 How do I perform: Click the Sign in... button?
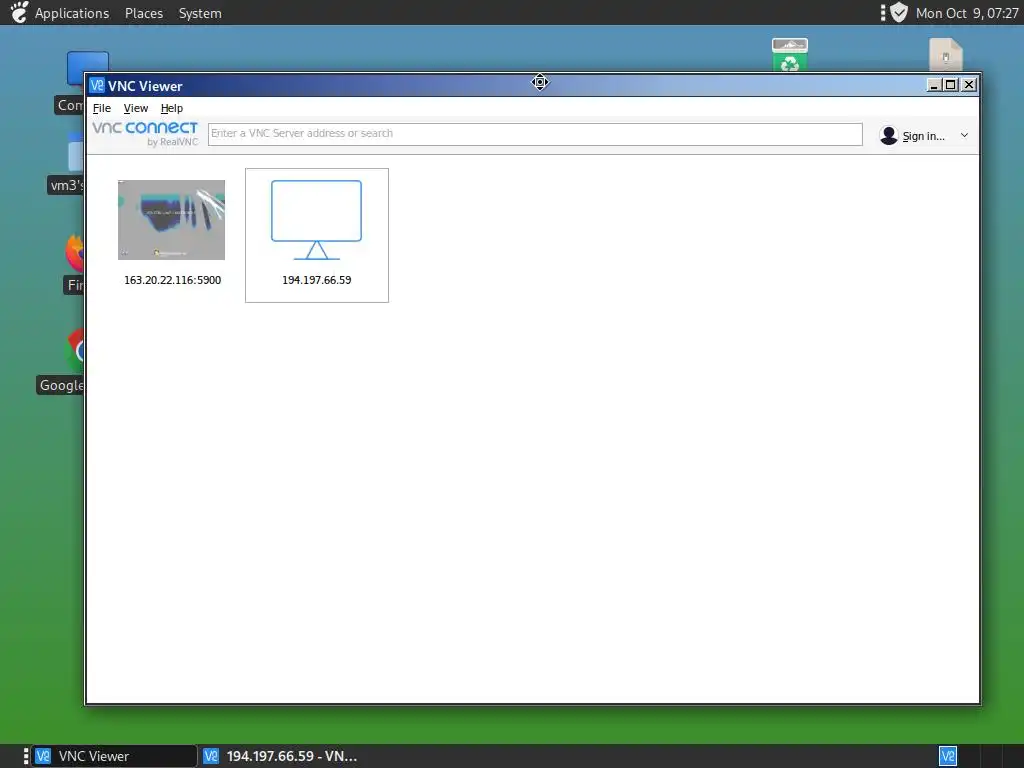[x=923, y=136]
